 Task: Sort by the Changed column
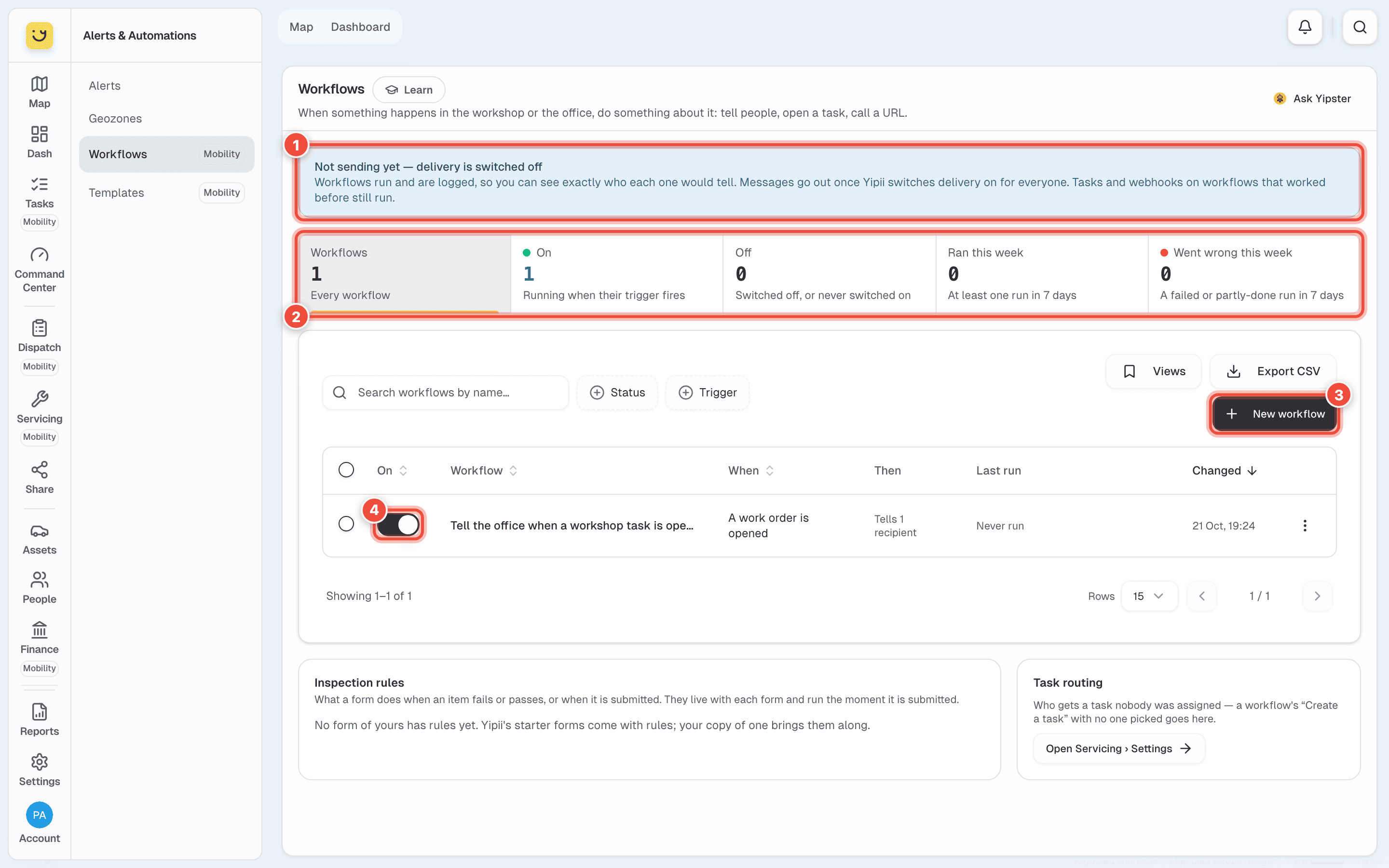click(x=1224, y=471)
